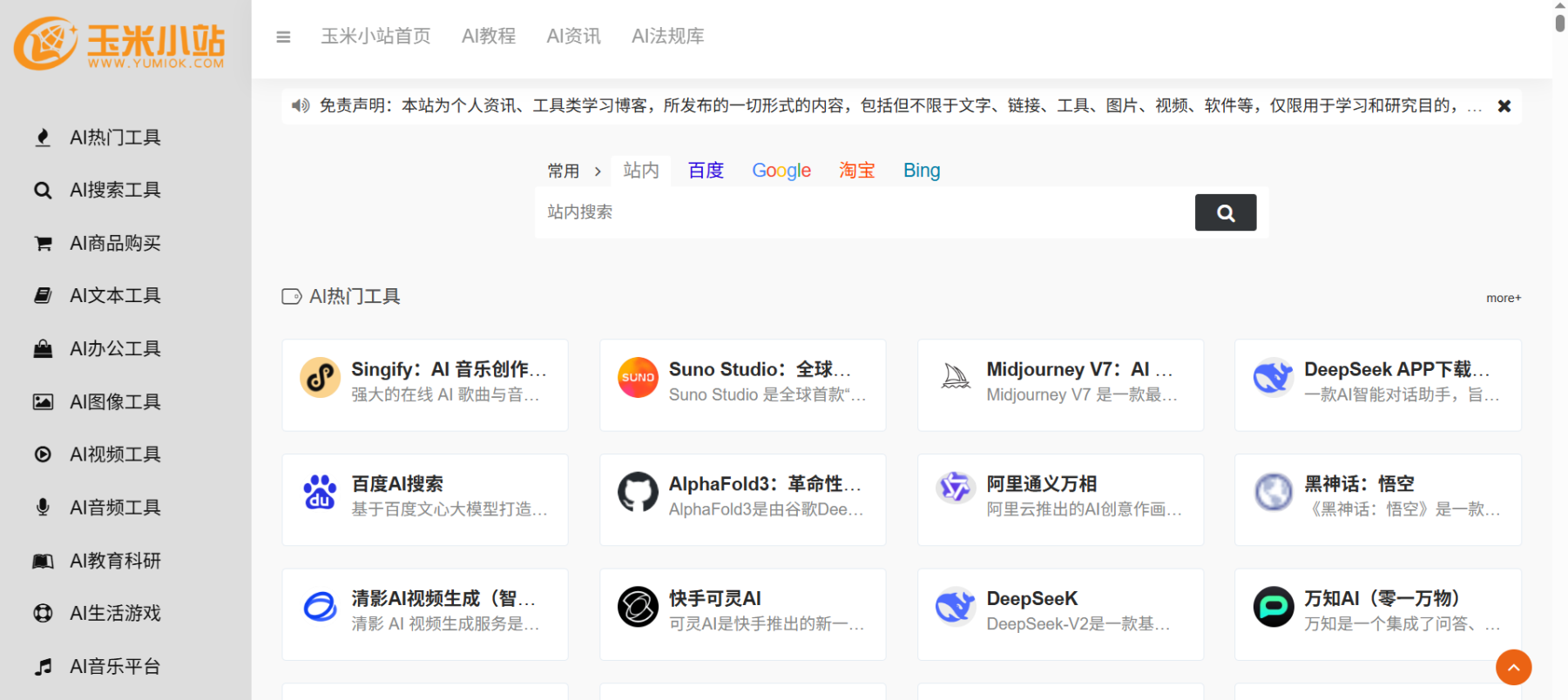Click the AlphaFold3 GitHub-style icon
1568x700 pixels.
point(638,492)
